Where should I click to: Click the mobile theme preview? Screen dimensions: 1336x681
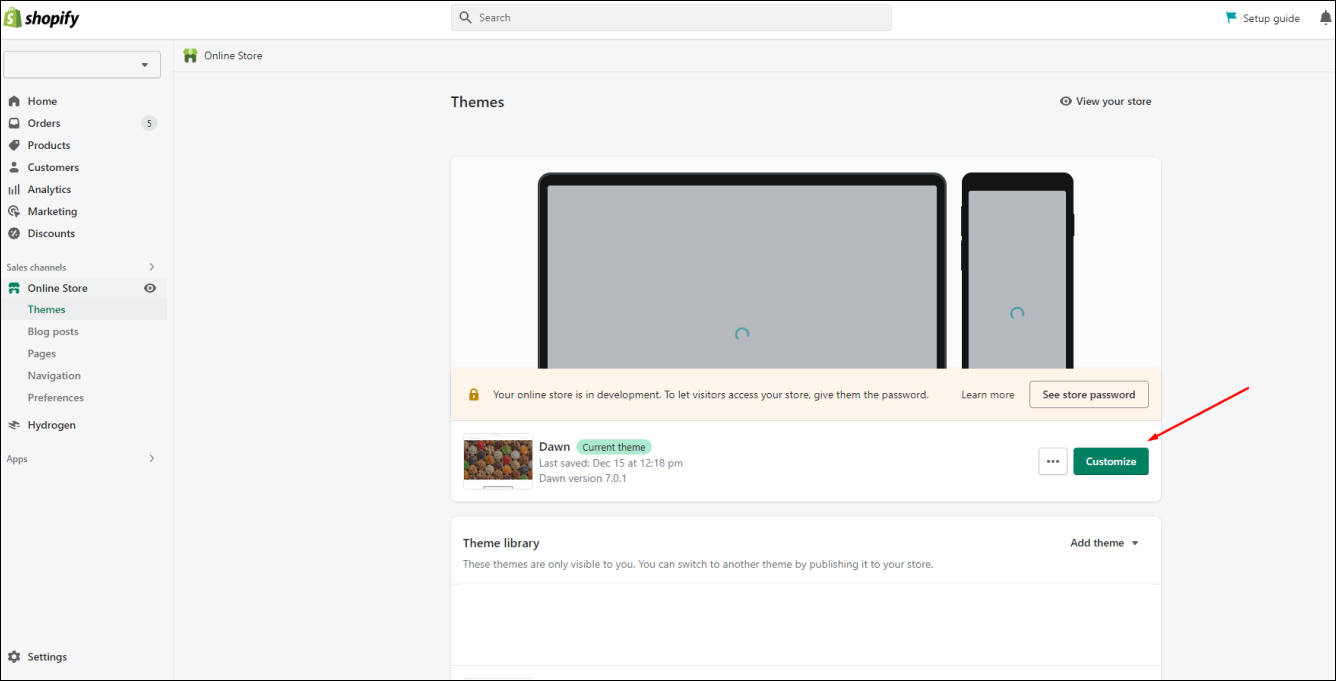tap(1018, 272)
